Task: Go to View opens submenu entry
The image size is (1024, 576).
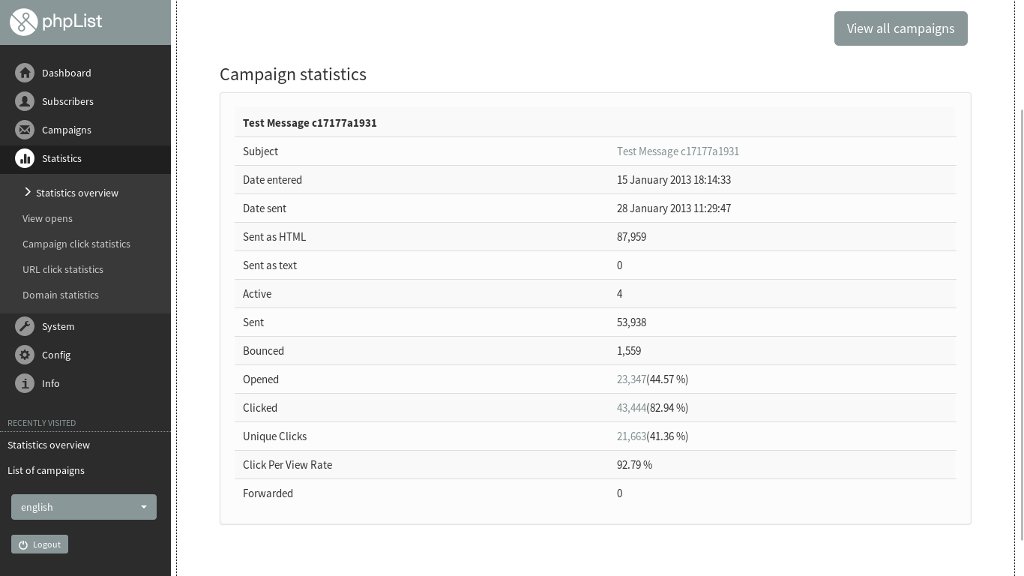Action: (x=47, y=218)
